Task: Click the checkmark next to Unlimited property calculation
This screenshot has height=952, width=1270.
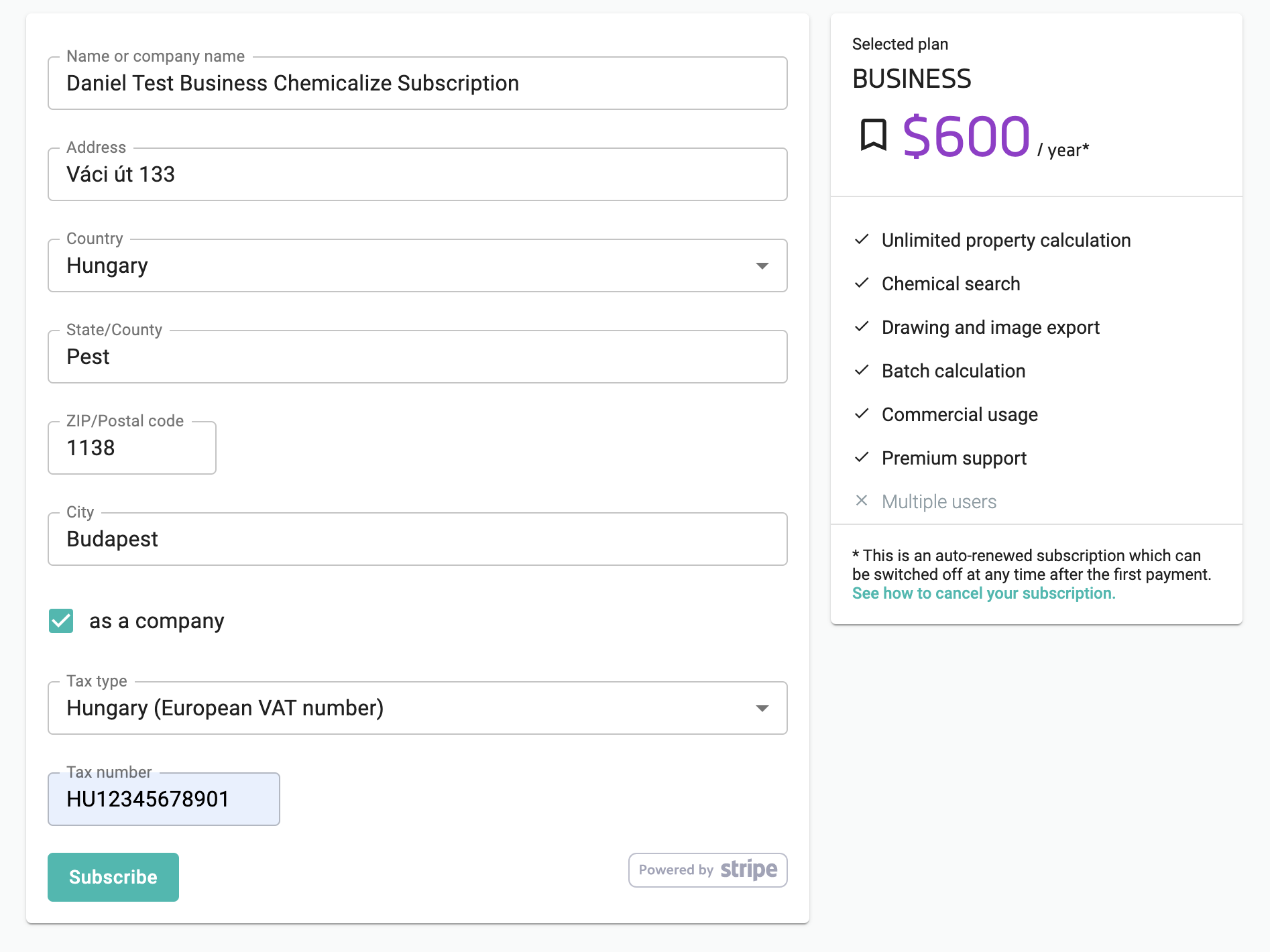Action: (x=862, y=239)
